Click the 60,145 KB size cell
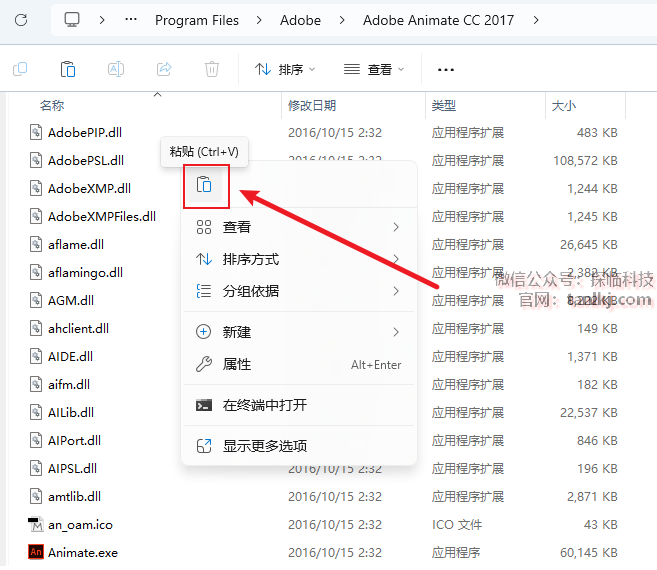 point(589,553)
